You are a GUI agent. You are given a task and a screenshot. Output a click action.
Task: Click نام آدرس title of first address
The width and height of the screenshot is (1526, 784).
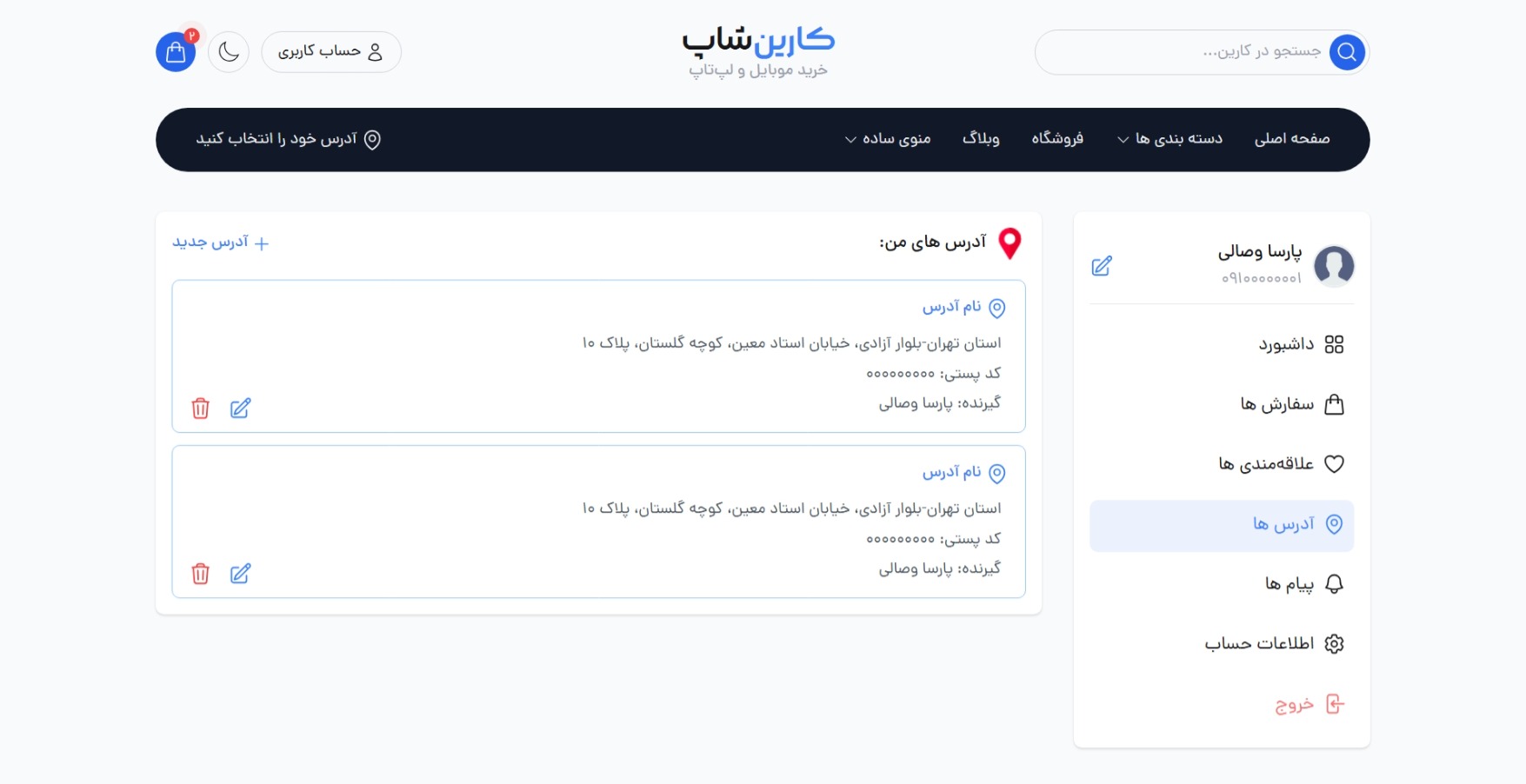point(951,307)
